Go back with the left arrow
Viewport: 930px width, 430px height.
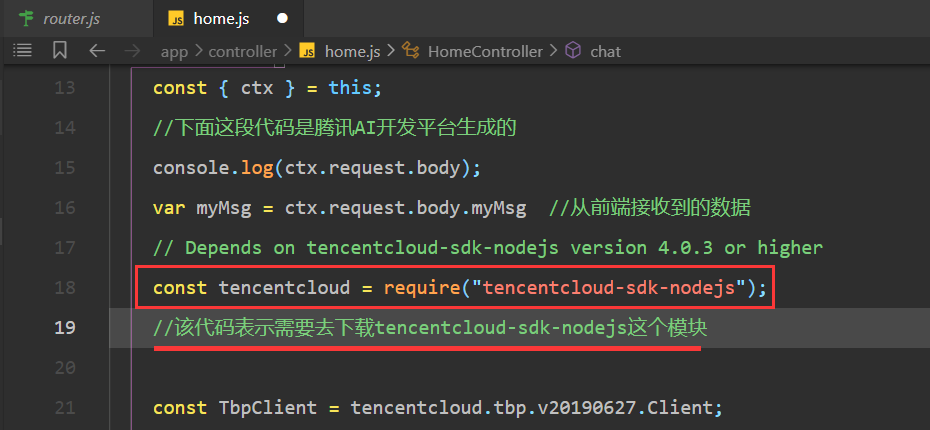pyautogui.click(x=97, y=51)
